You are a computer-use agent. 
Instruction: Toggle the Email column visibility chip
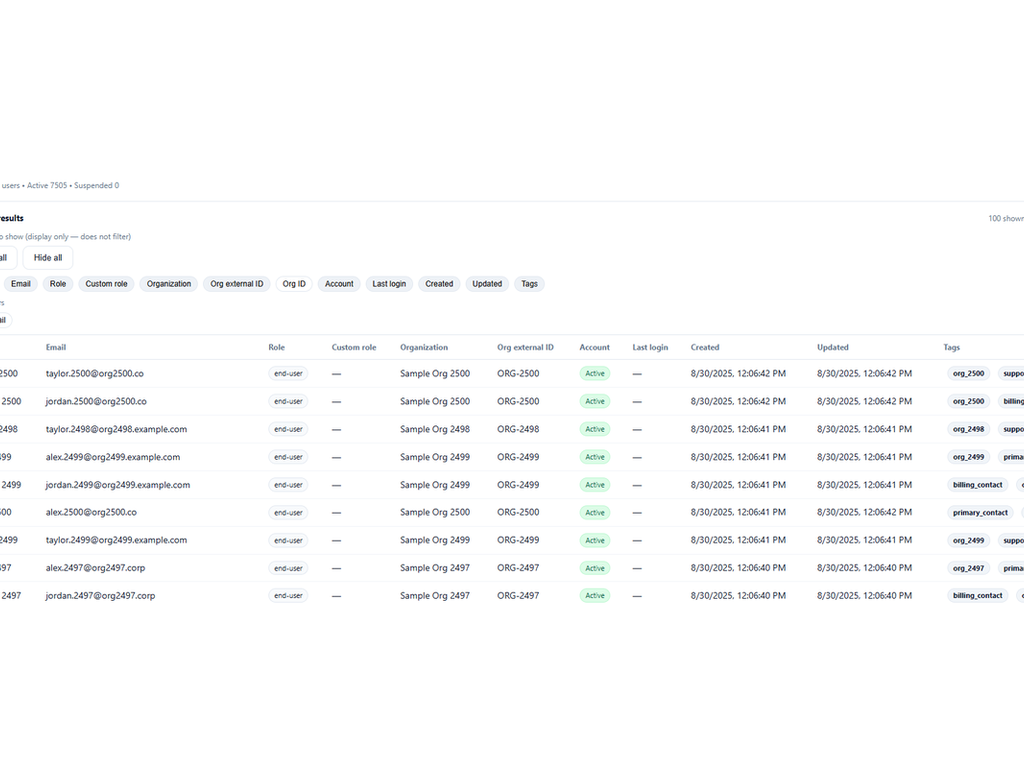(x=21, y=284)
